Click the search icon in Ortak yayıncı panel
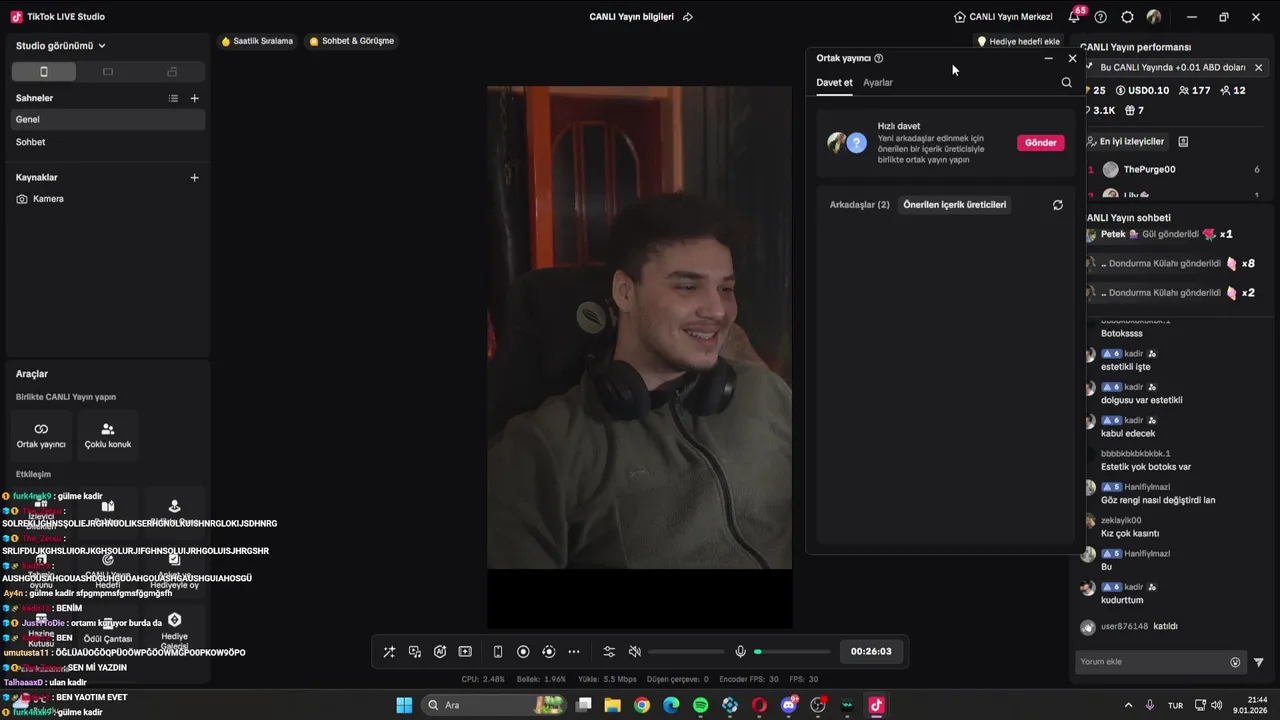 coord(1066,83)
